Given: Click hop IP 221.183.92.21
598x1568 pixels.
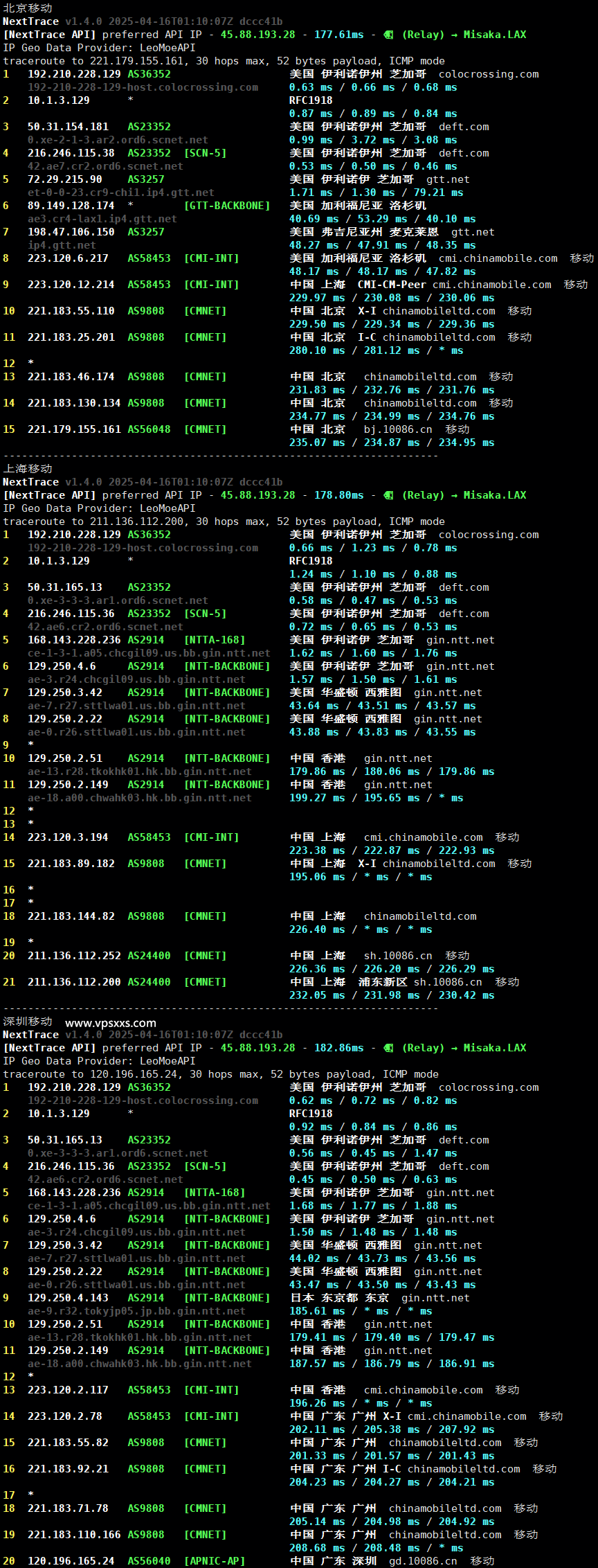Looking at the screenshot, I should 68,1469.
